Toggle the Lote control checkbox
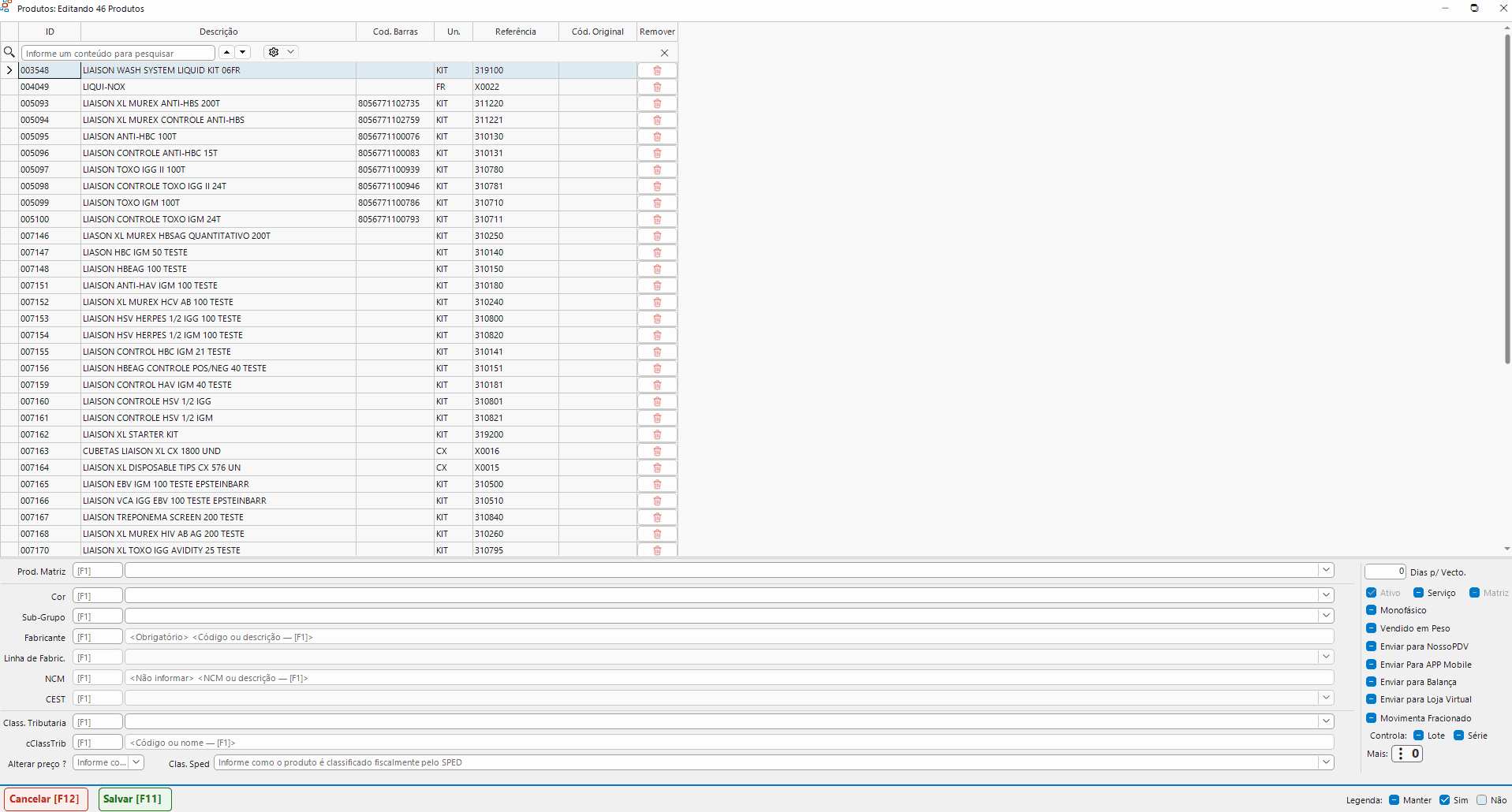 tap(1418, 736)
